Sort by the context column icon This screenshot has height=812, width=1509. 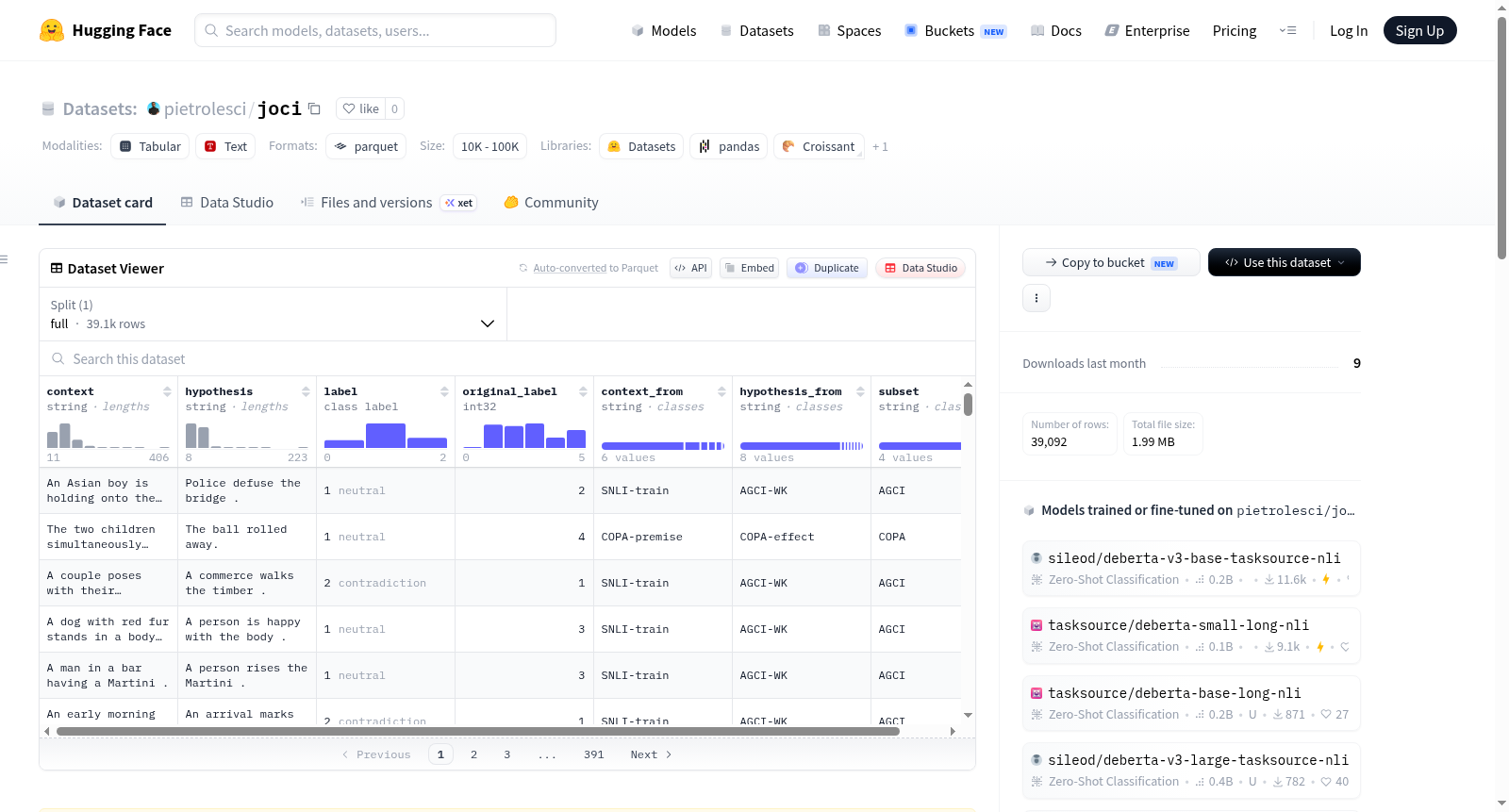coord(167,391)
